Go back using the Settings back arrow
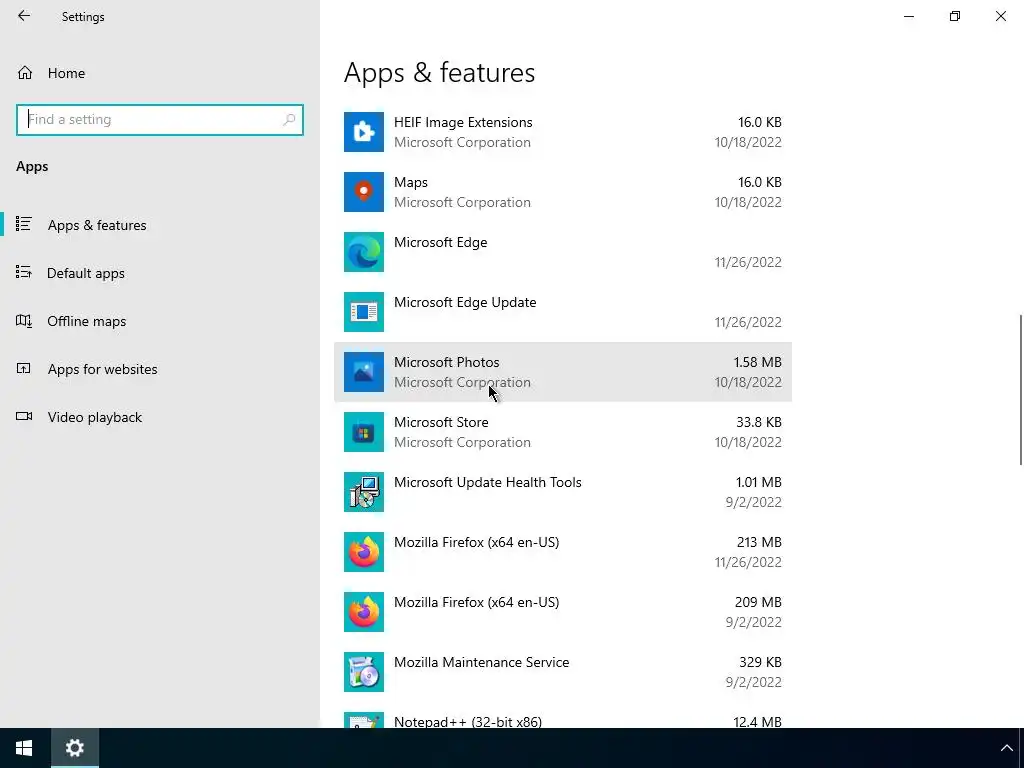This screenshot has width=1024, height=768. coord(24,16)
